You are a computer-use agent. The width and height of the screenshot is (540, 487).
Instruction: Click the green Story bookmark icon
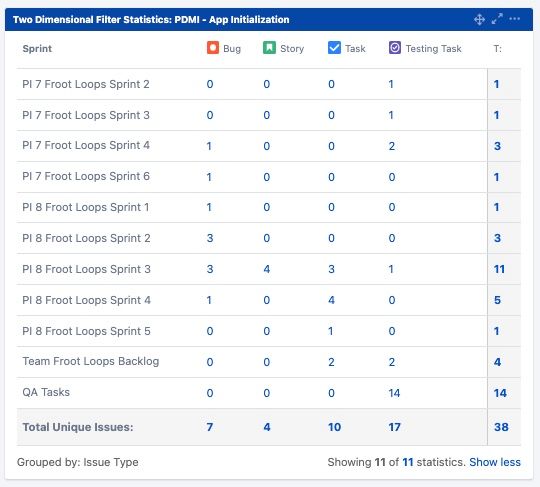point(269,48)
